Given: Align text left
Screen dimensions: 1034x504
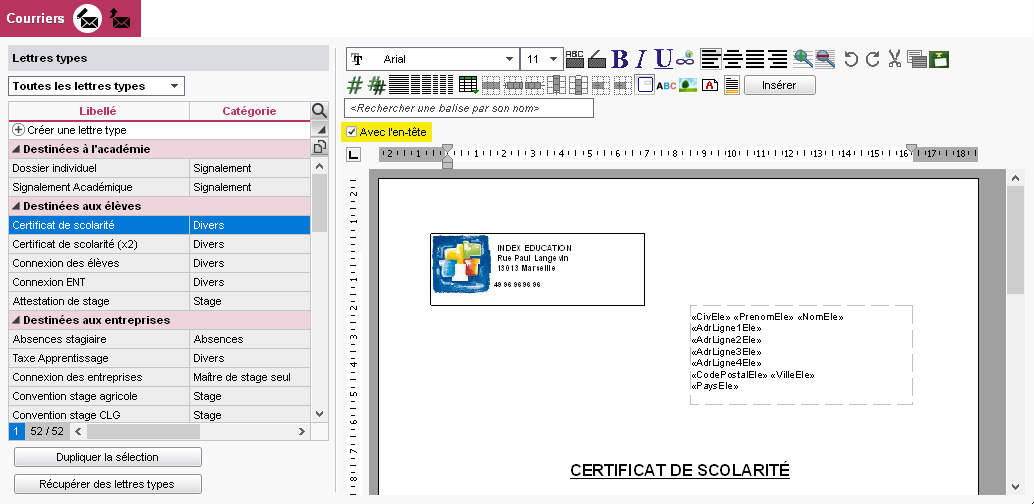Looking at the screenshot, I should (x=710, y=59).
